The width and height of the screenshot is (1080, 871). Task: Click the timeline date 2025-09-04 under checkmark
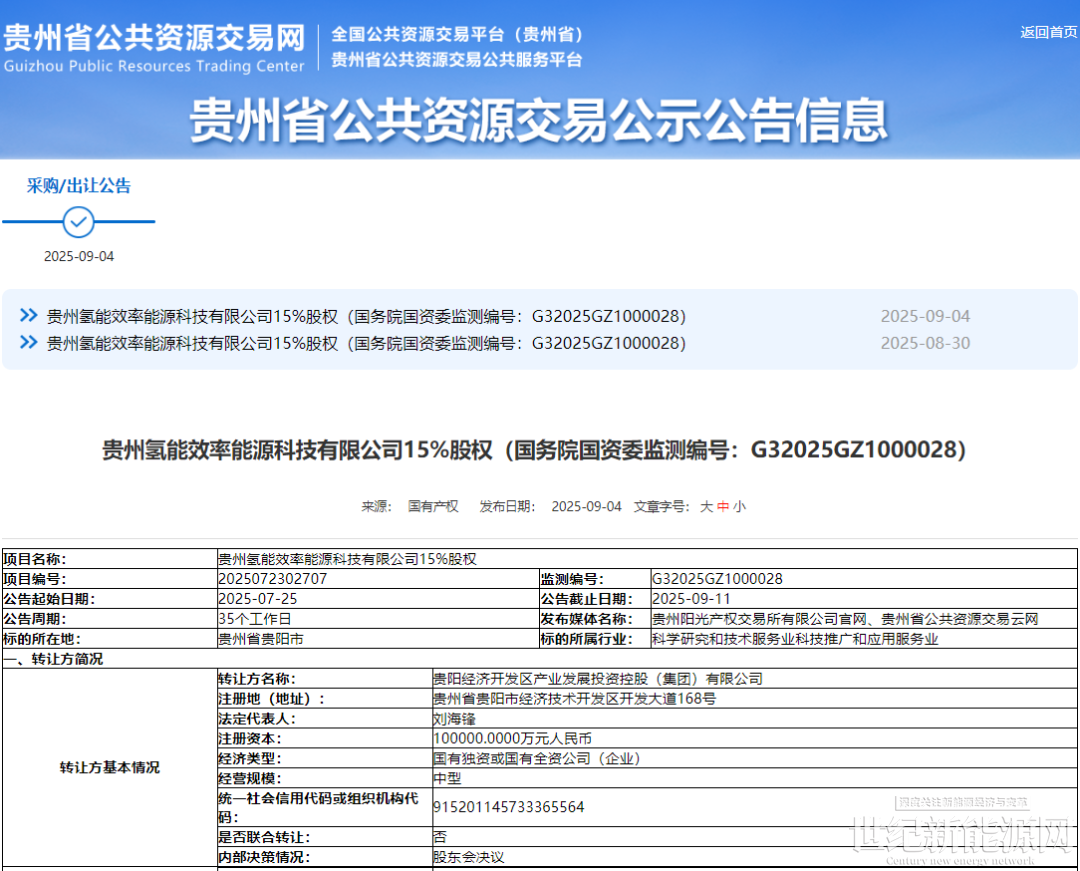[79, 257]
